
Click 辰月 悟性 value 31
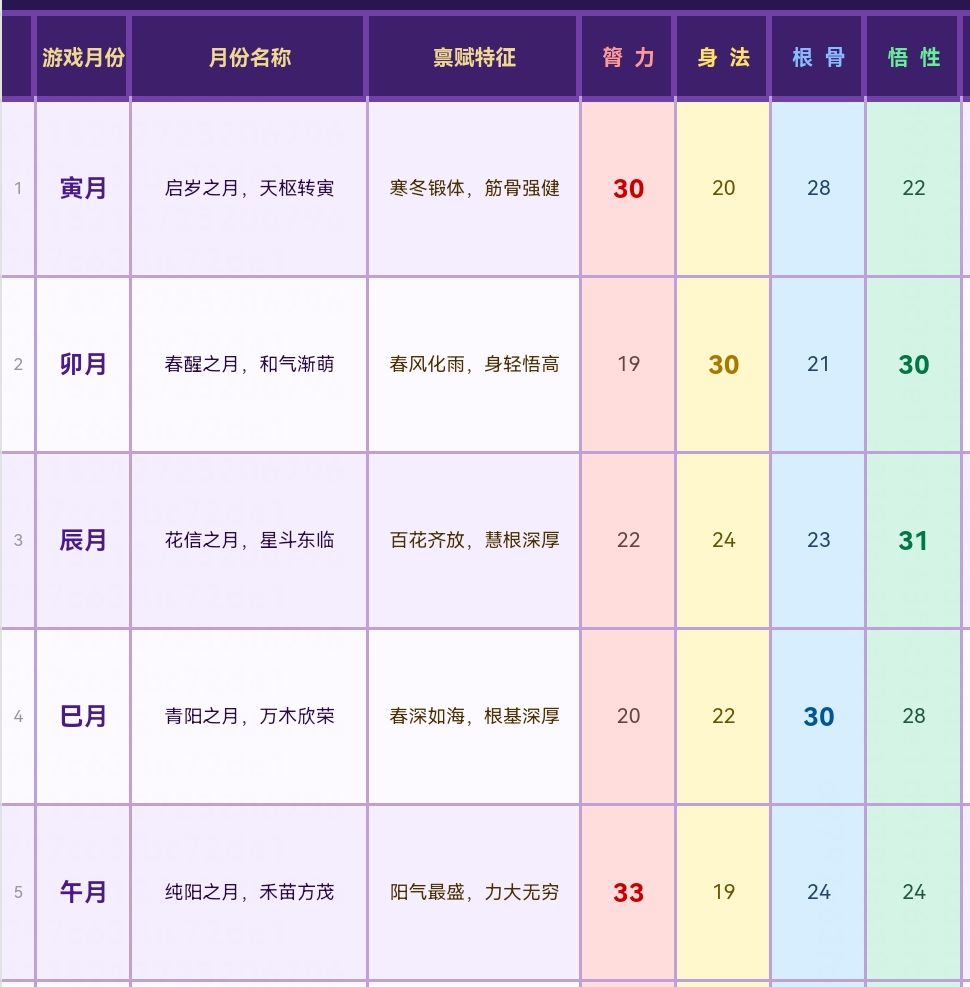(913, 540)
